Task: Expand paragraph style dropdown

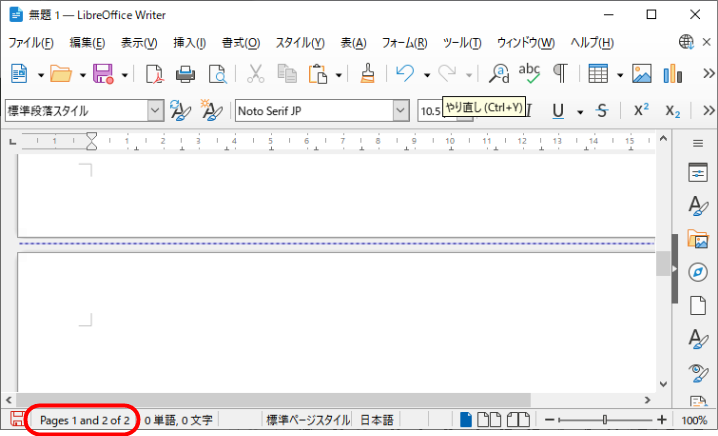Action: (x=155, y=110)
